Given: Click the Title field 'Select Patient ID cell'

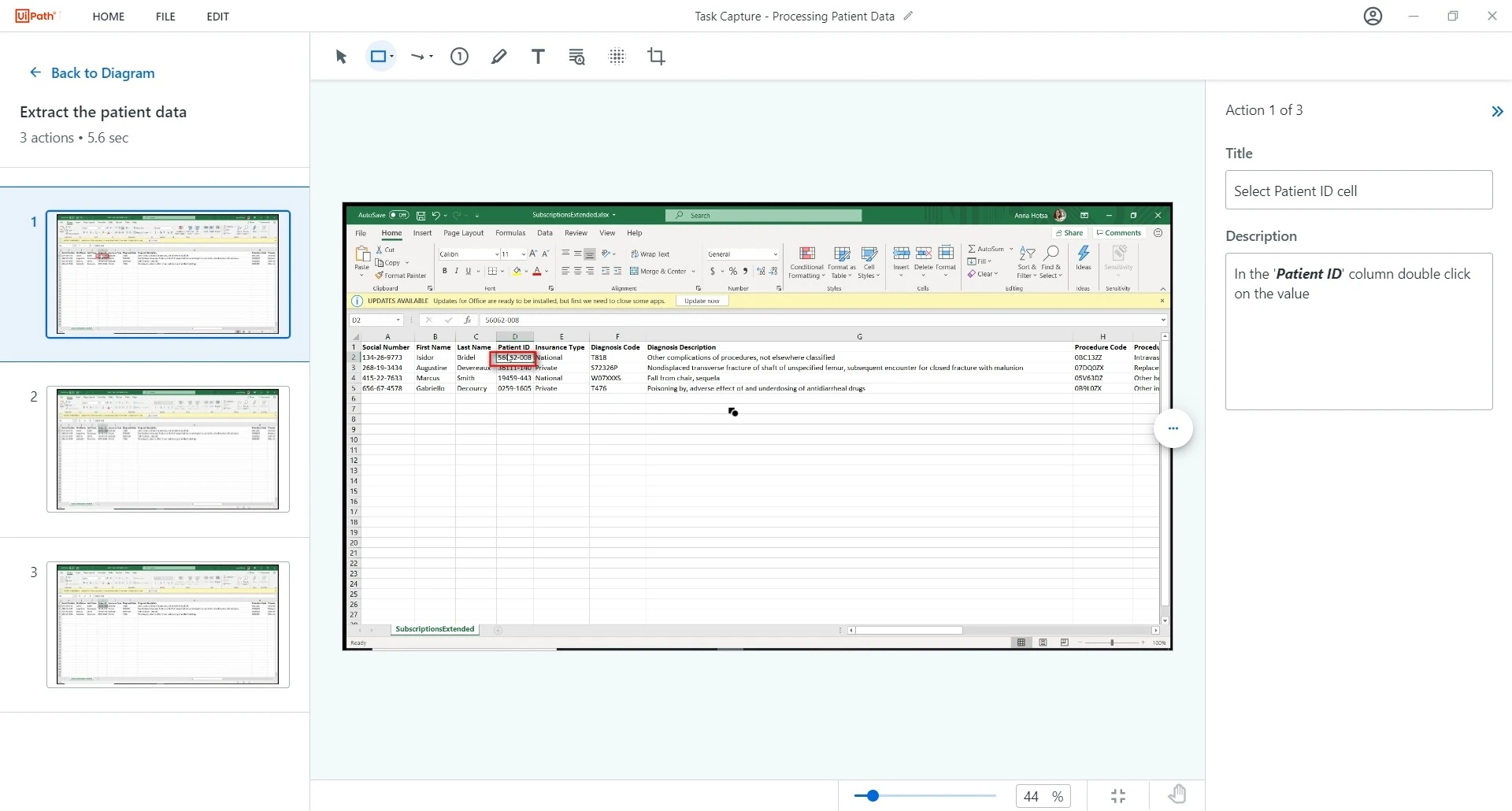Looking at the screenshot, I should (x=1359, y=191).
